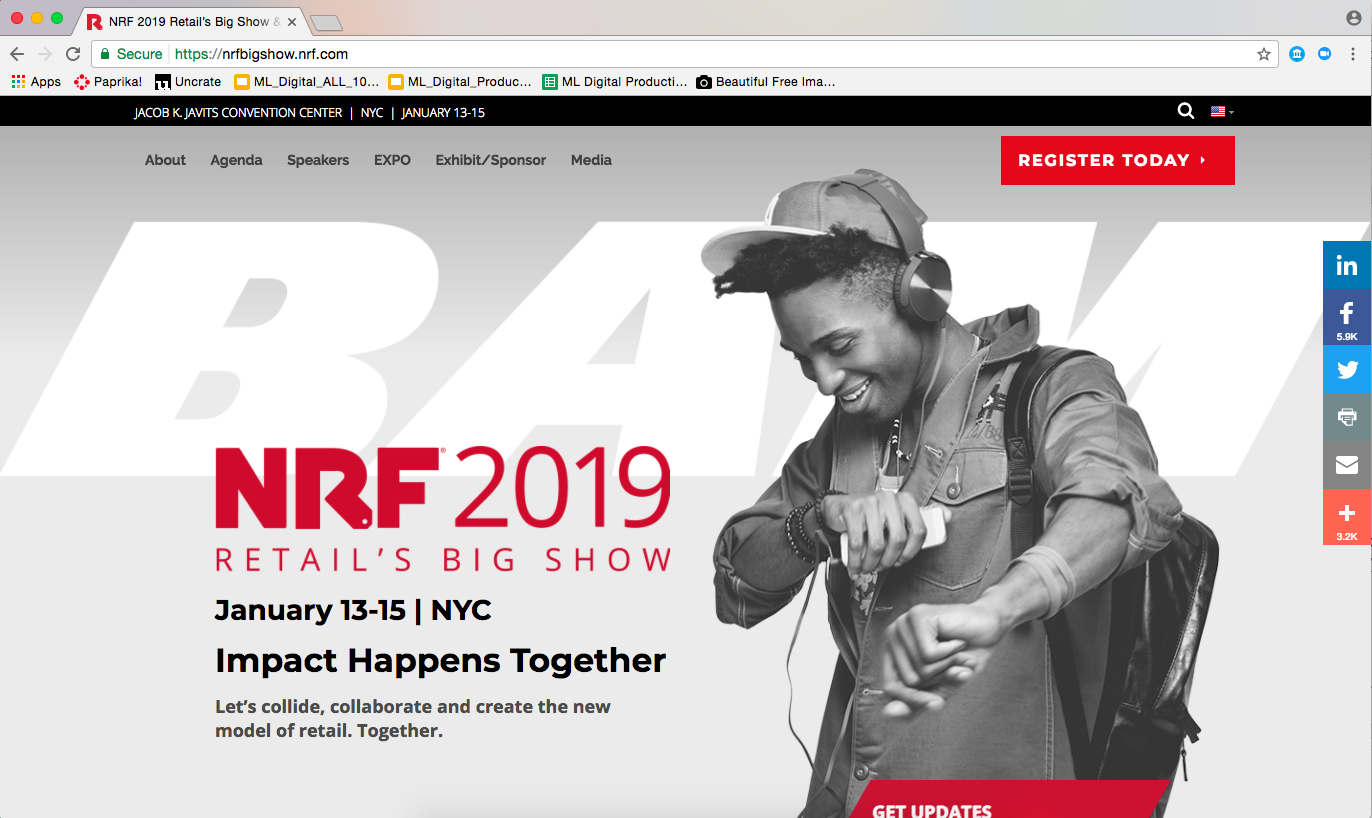Open more sharing options plus icon
The height and width of the screenshot is (818, 1372).
click(x=1347, y=518)
